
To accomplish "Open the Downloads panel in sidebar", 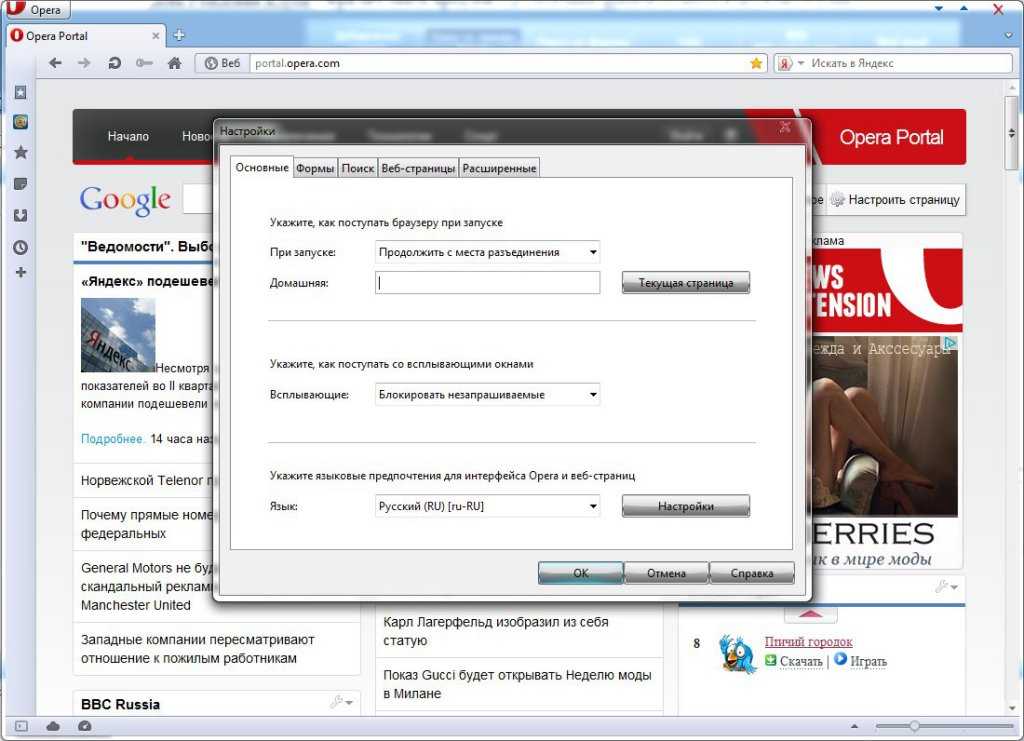I will point(21,215).
